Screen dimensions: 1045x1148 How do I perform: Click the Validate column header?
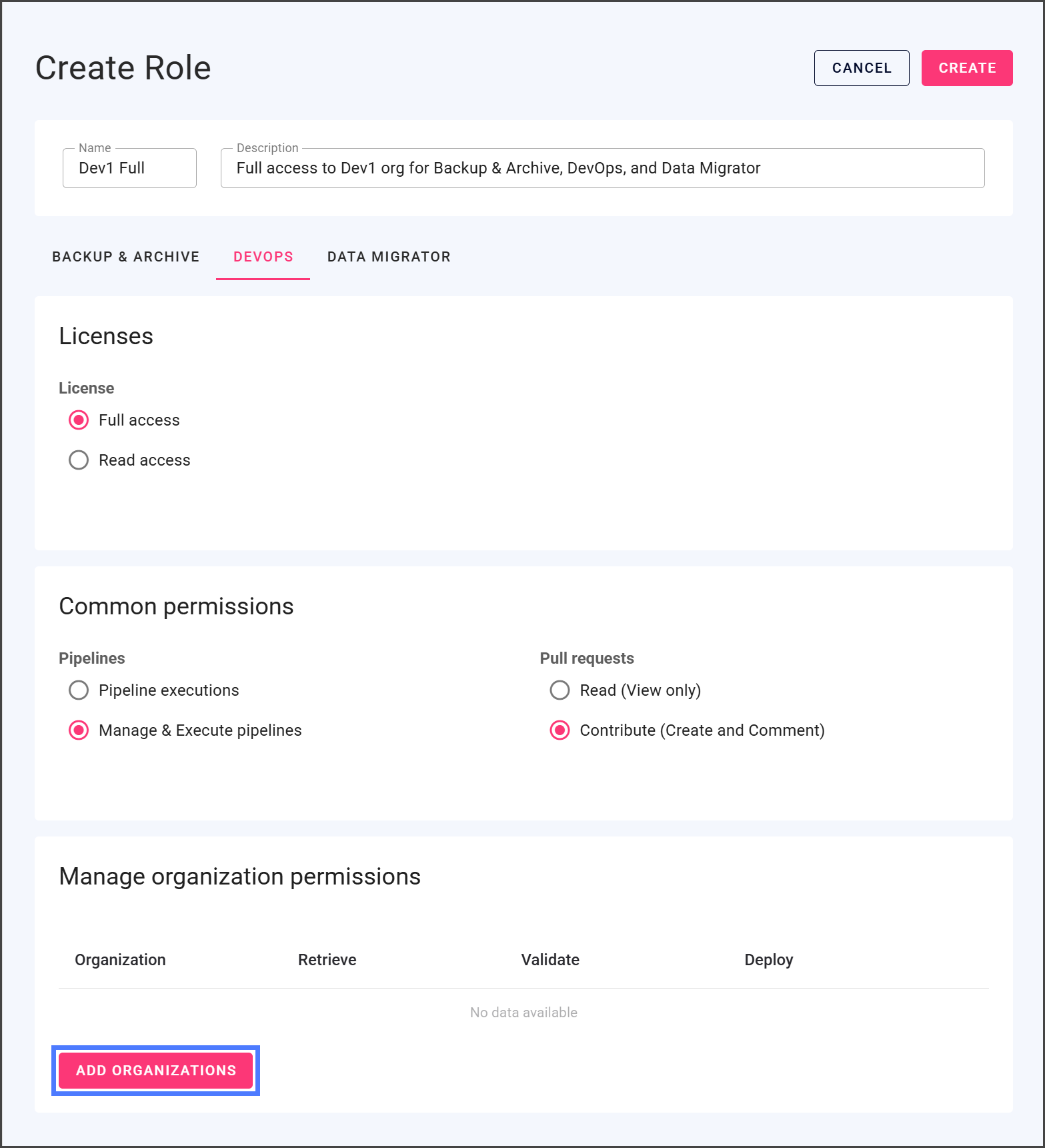coord(550,960)
